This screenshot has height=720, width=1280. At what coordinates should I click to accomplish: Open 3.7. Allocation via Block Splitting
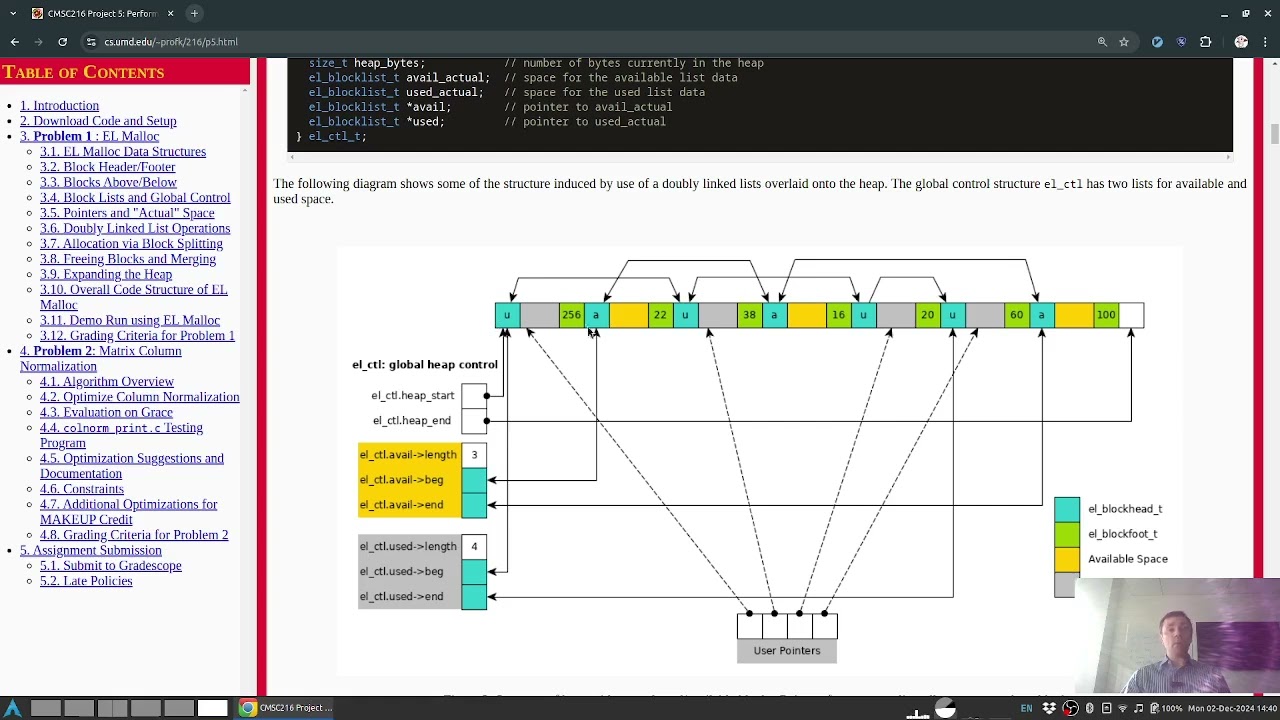tap(131, 244)
